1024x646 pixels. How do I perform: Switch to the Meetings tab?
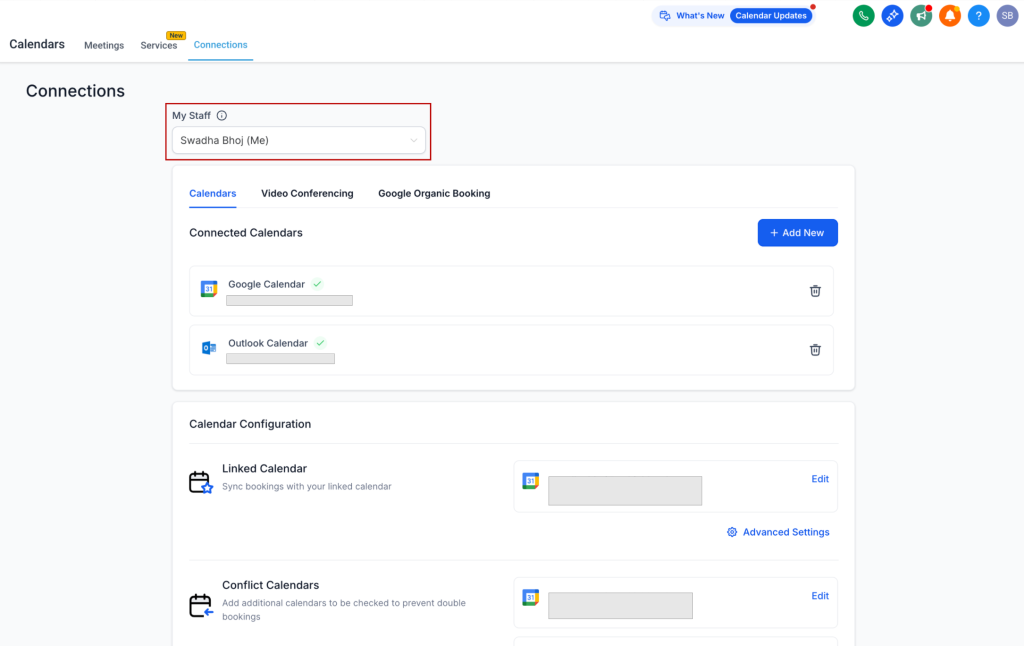(104, 45)
